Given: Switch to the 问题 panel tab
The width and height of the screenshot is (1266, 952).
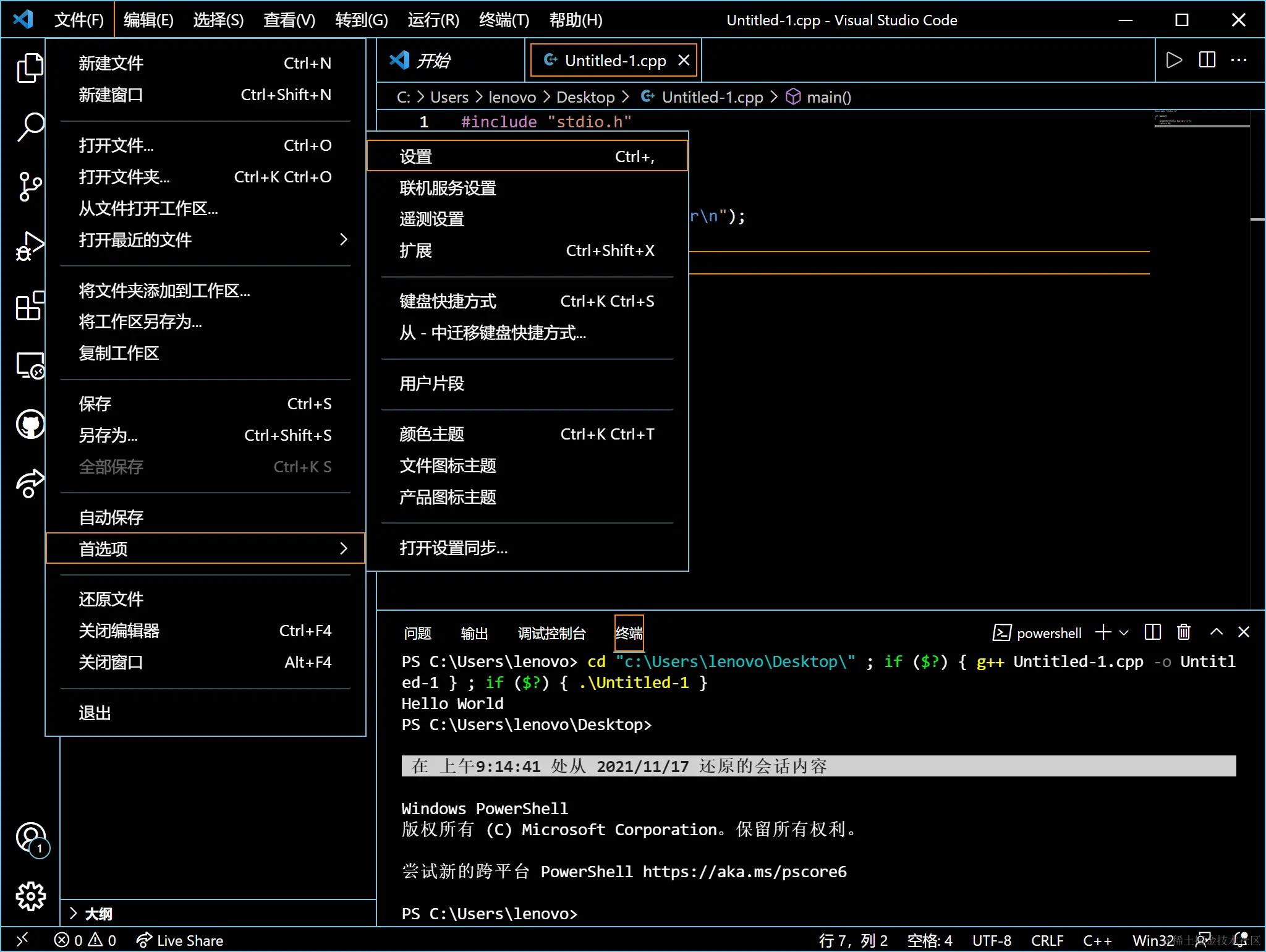Looking at the screenshot, I should 417,633.
